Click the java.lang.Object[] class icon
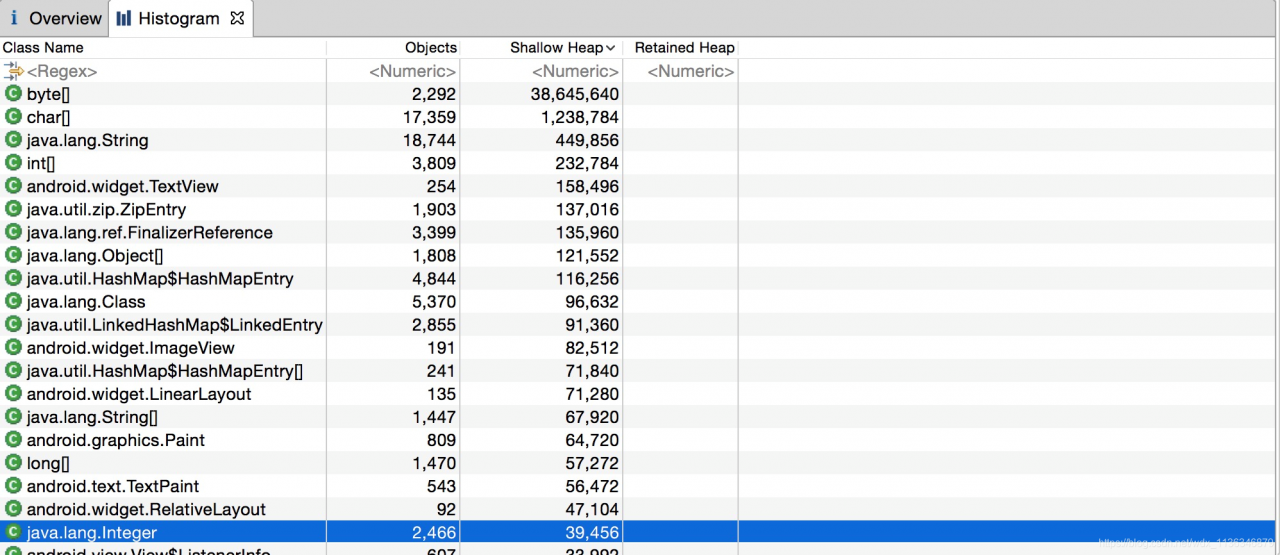The width and height of the screenshot is (1280, 555). coord(13,255)
